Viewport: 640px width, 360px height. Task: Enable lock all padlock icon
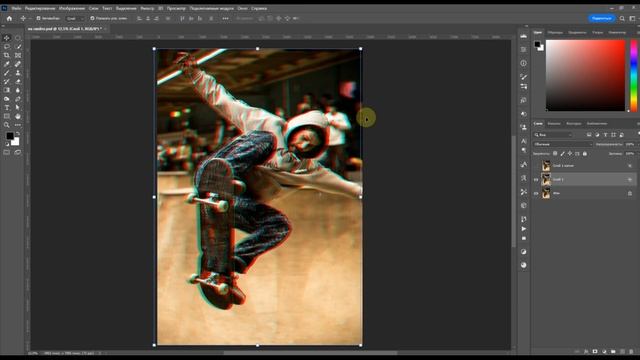pos(584,153)
